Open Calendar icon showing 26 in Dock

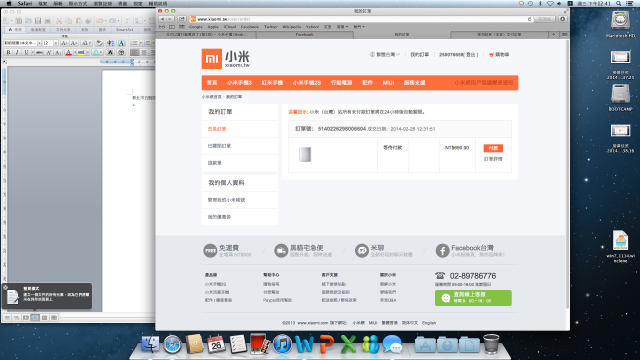coord(216,344)
